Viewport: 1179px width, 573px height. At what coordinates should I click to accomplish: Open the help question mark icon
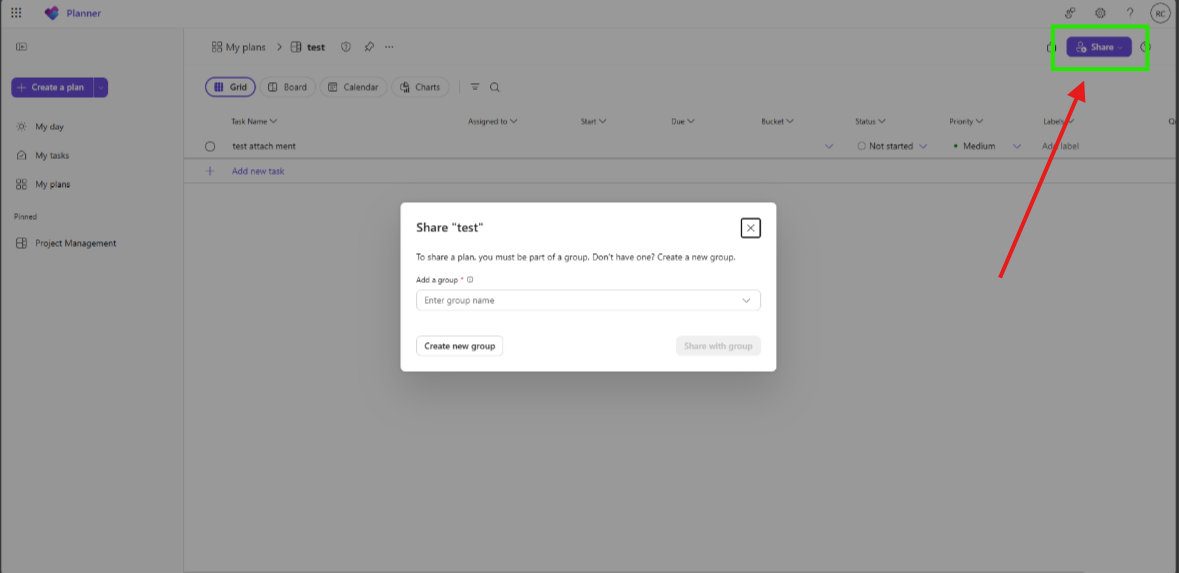pos(1129,13)
